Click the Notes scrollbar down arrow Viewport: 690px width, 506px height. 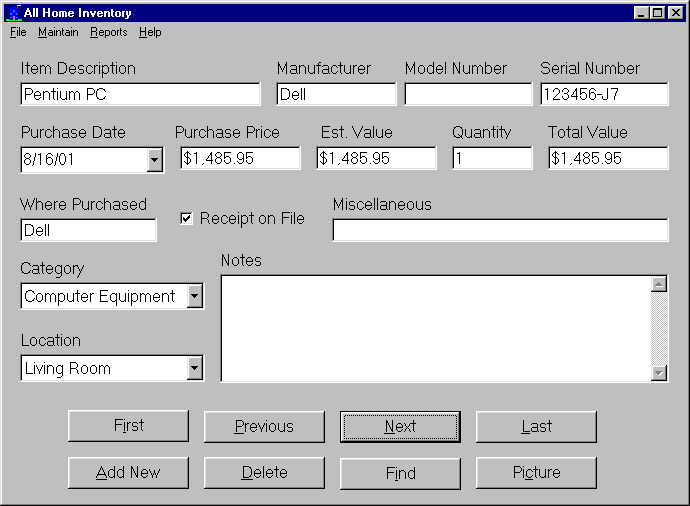(659, 373)
